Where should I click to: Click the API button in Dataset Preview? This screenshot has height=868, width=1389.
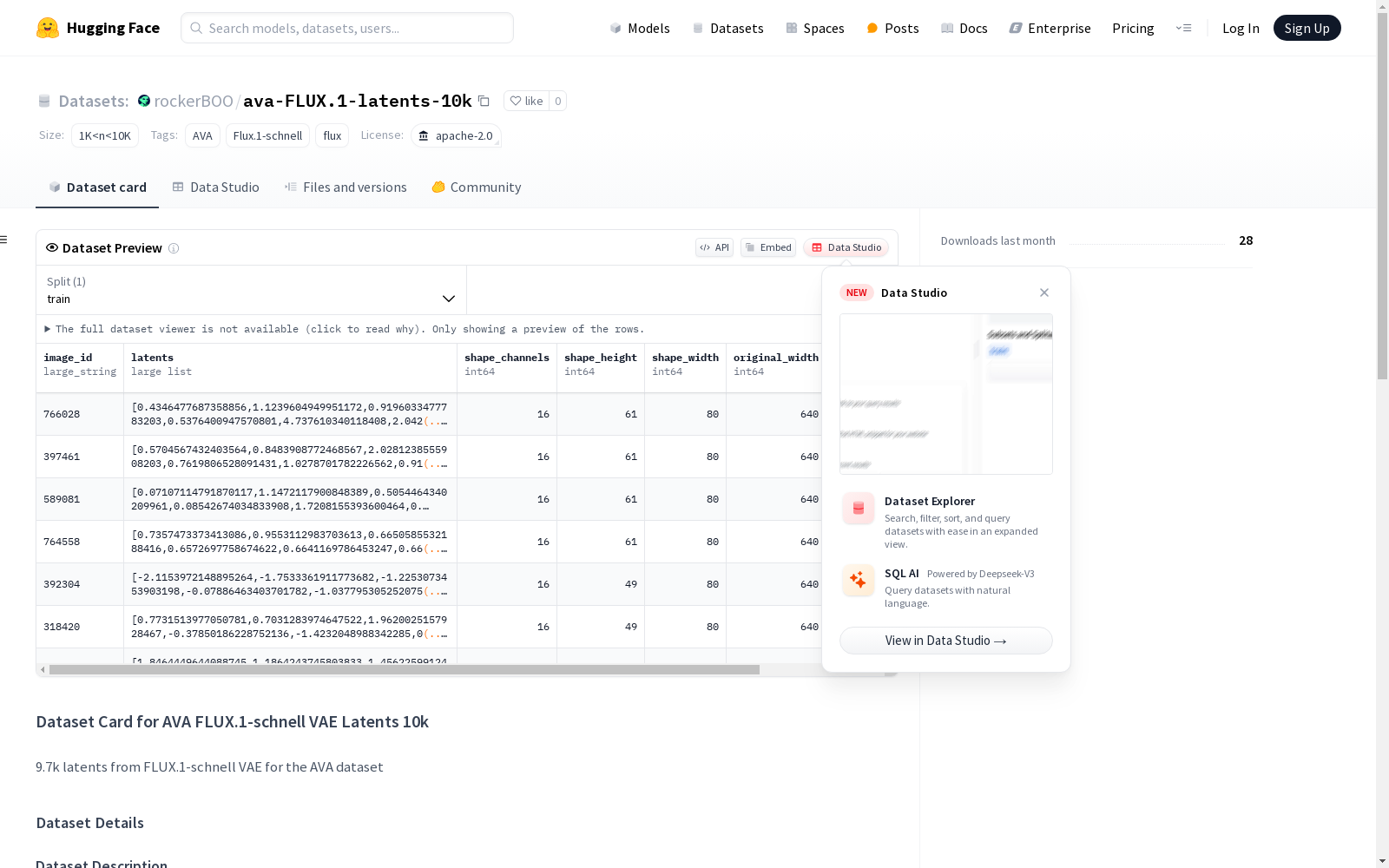714,247
